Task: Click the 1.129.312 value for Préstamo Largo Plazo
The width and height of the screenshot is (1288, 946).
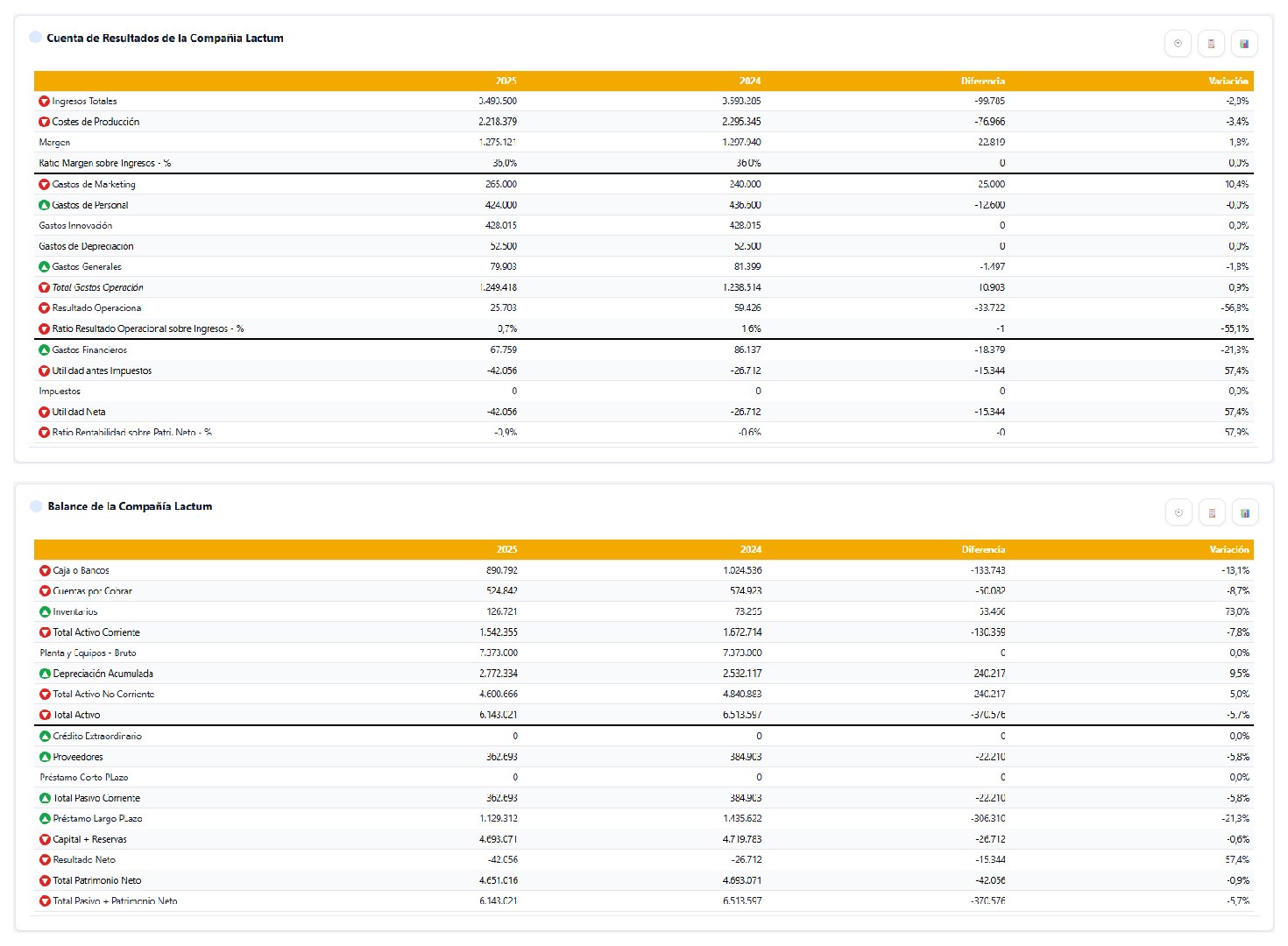Action: pyautogui.click(x=499, y=819)
